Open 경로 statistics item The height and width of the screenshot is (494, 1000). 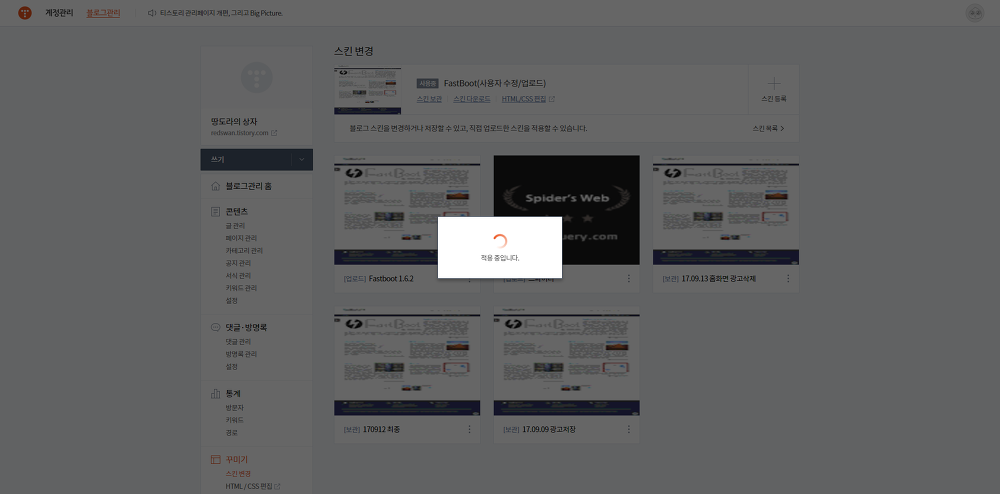pyautogui.click(x=232, y=432)
